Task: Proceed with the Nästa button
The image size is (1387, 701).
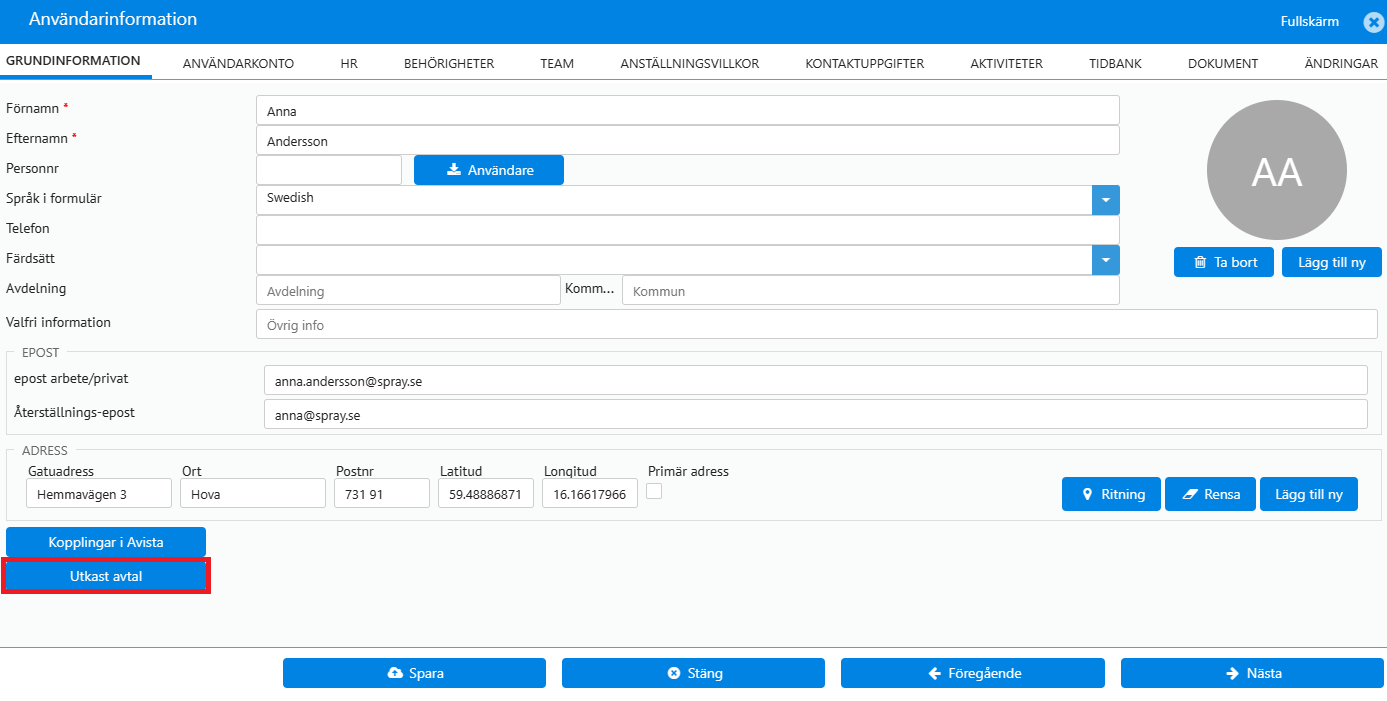Action: click(x=1252, y=673)
